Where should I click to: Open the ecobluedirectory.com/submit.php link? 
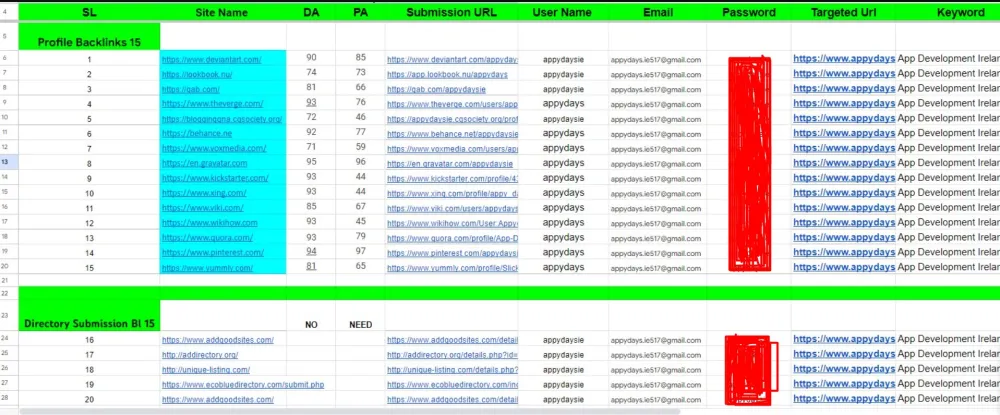coord(243,385)
